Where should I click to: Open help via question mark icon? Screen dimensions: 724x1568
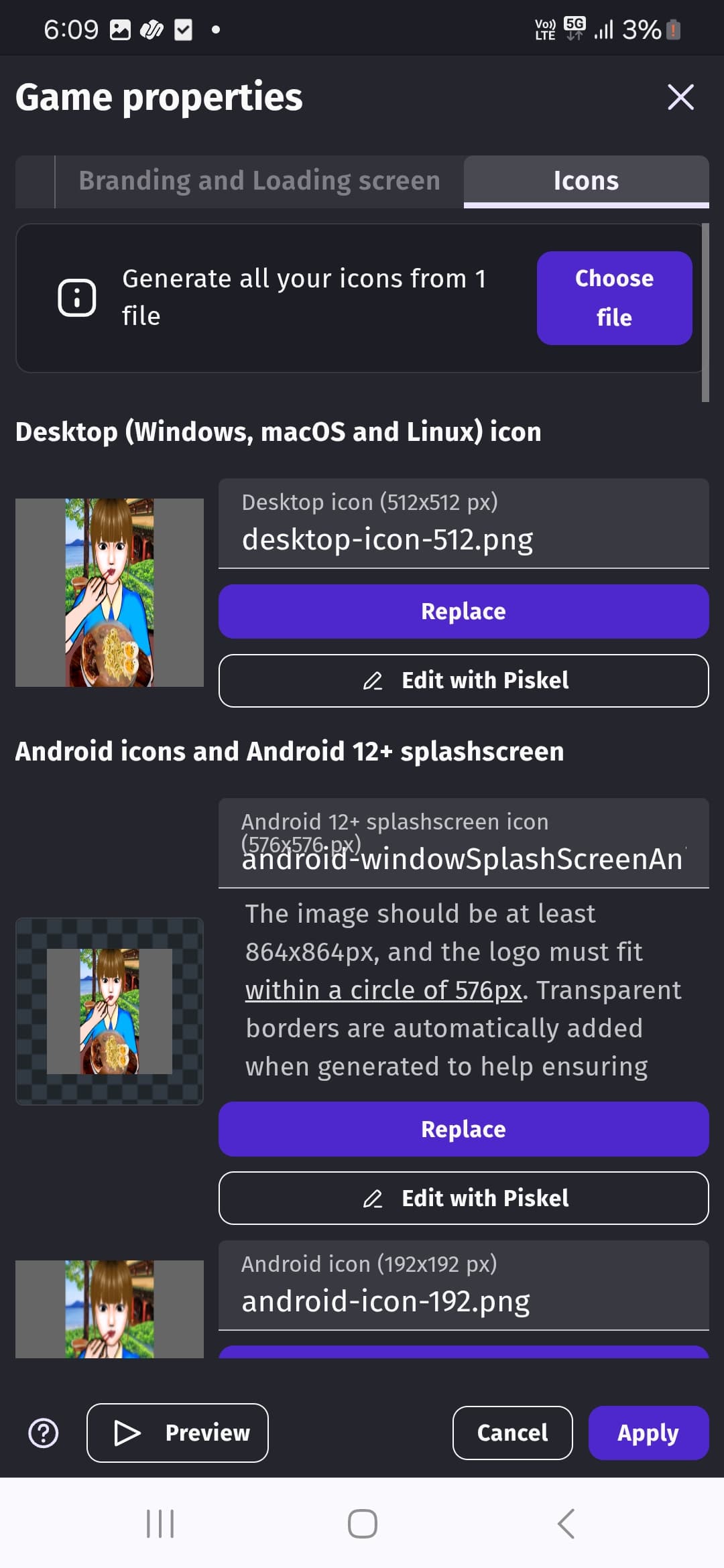click(44, 1433)
